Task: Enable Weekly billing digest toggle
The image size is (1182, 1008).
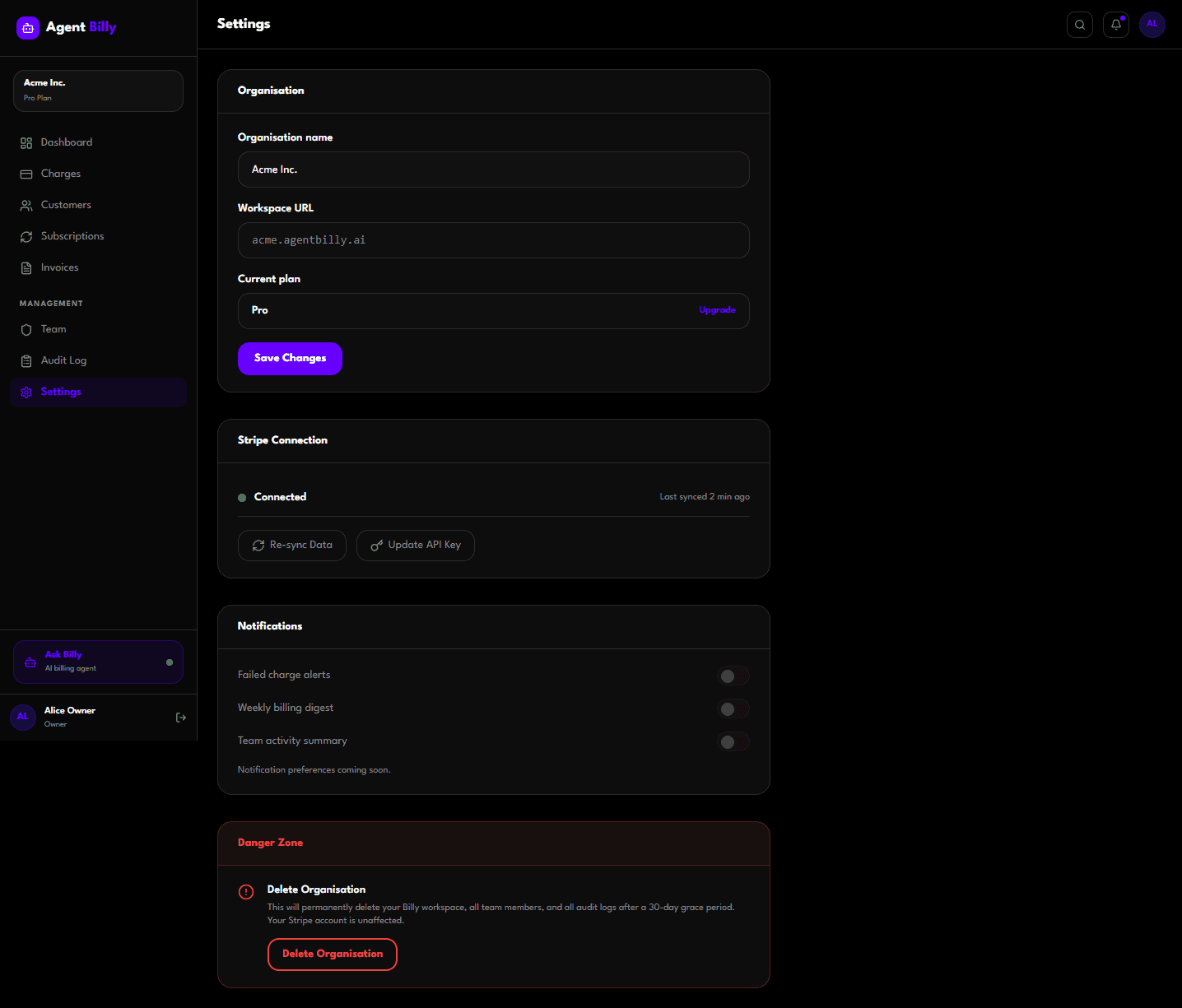Action: 733,708
